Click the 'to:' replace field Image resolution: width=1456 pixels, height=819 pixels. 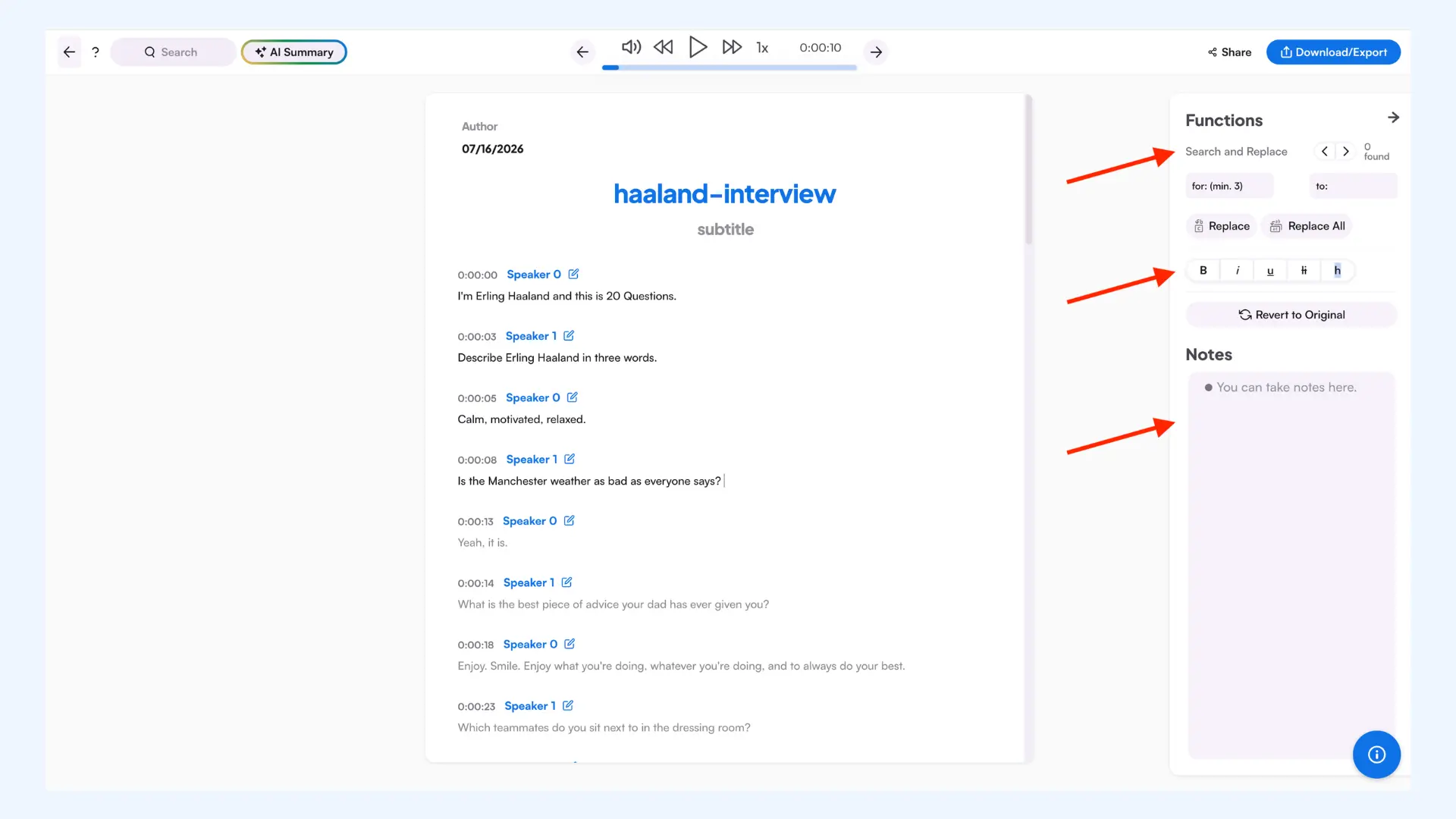[x=1353, y=186]
